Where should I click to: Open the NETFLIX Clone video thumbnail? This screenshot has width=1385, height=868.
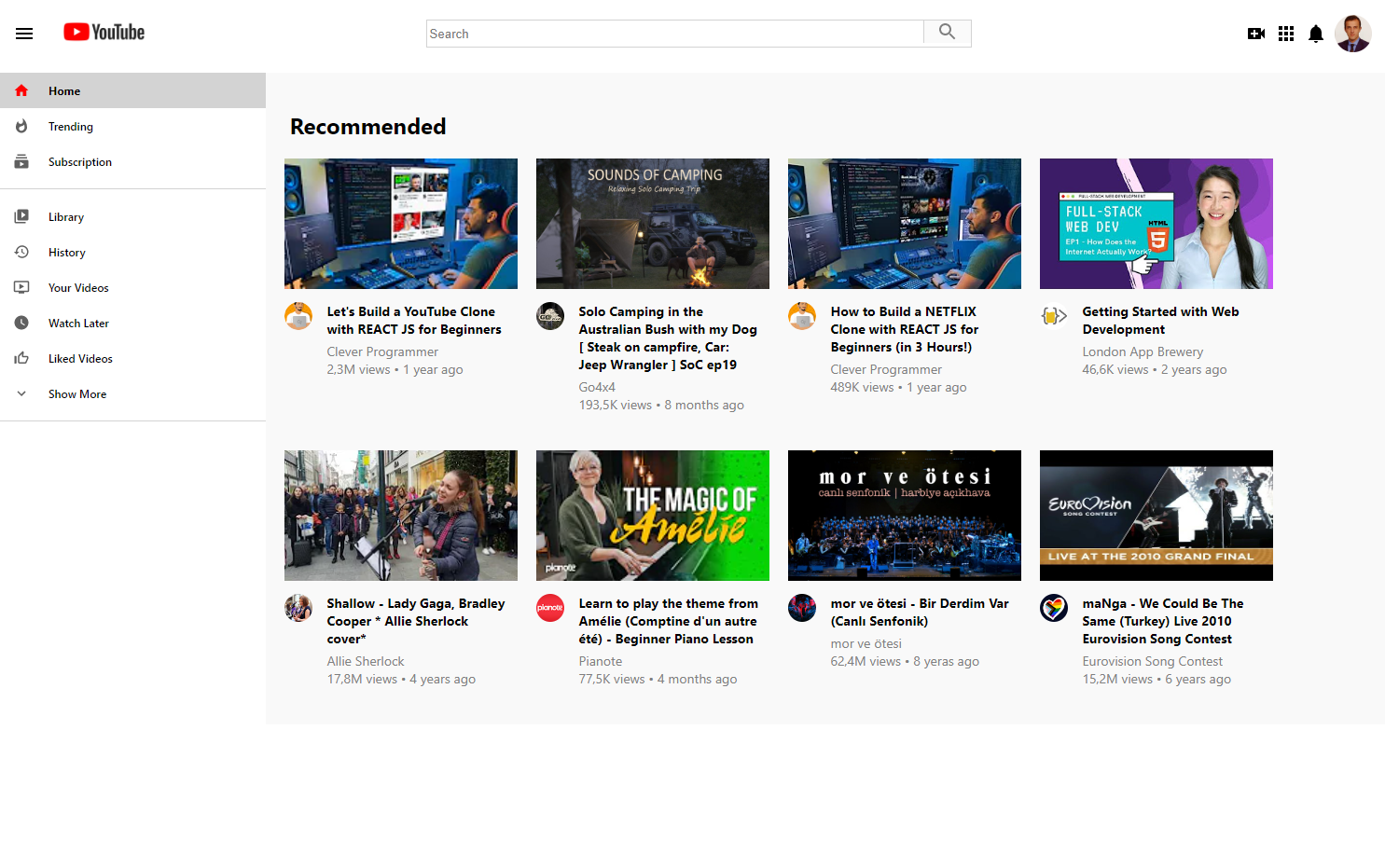point(905,224)
